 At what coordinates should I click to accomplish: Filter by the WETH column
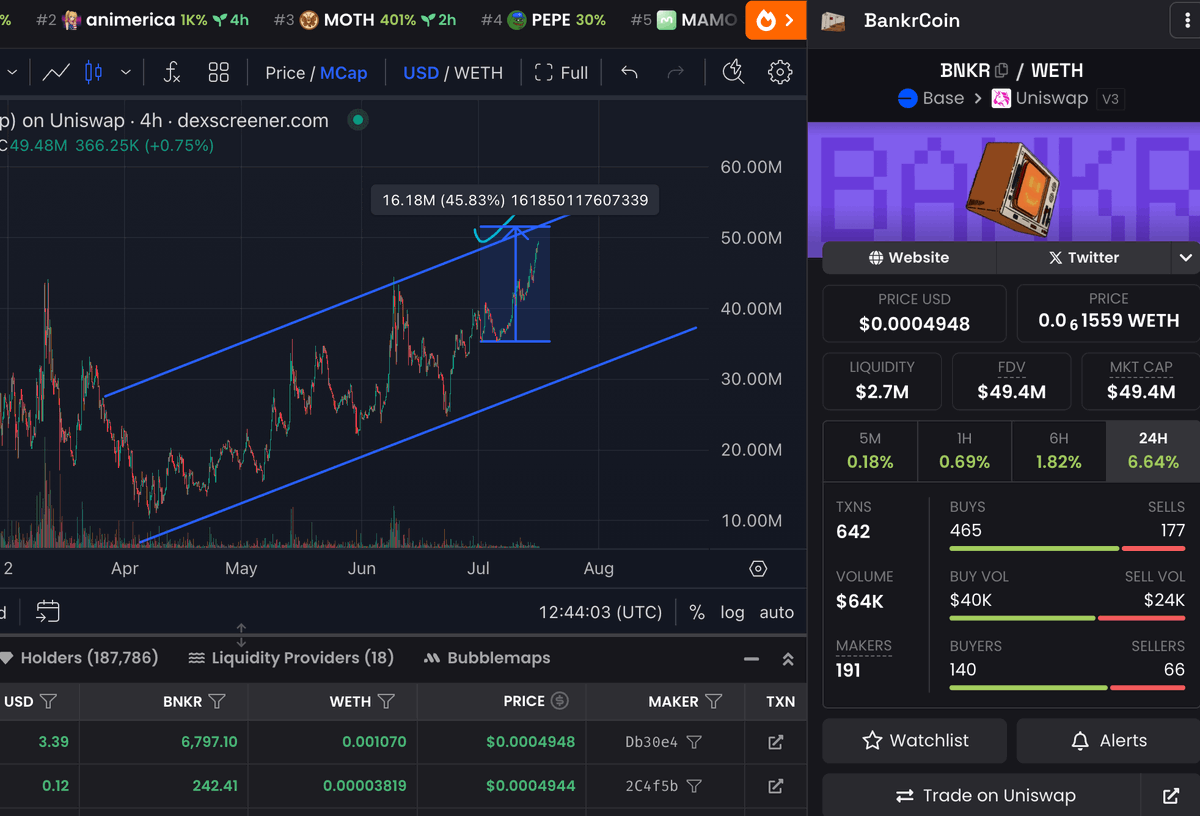pyautogui.click(x=386, y=701)
